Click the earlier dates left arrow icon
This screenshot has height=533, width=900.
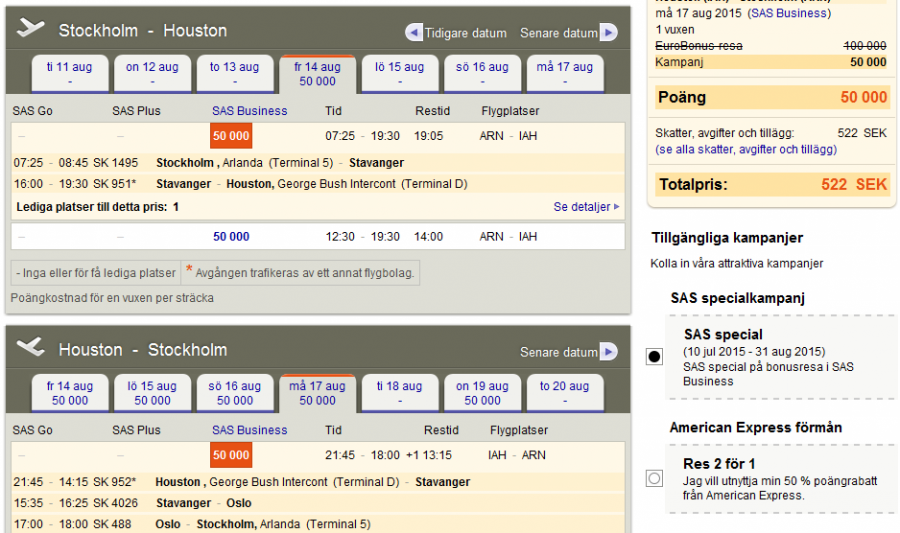[x=414, y=33]
